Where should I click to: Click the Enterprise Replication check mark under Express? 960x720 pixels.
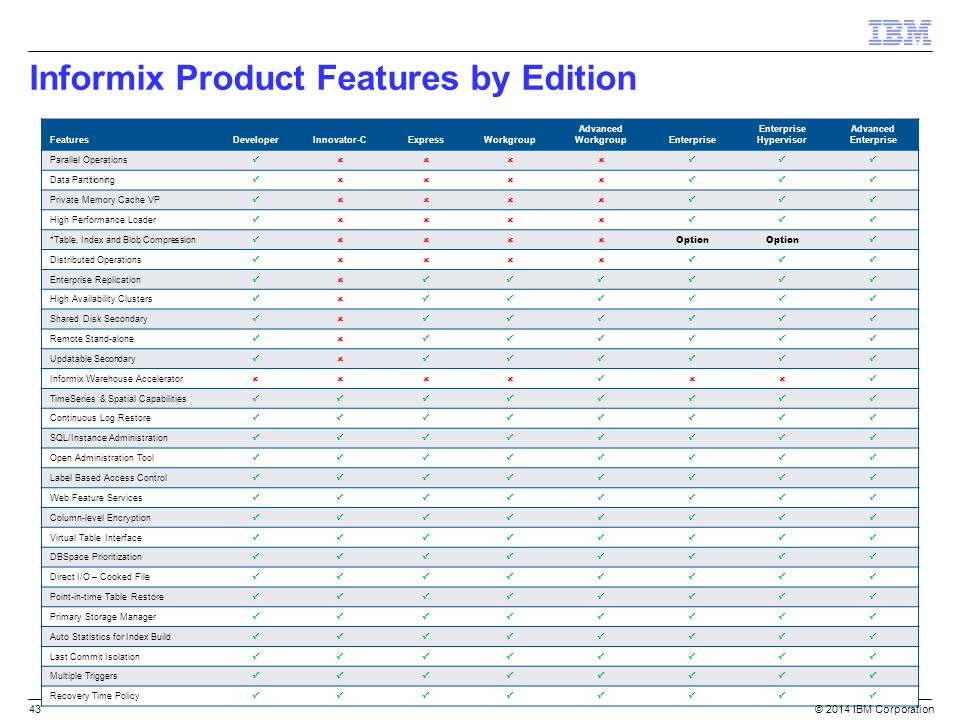(x=426, y=279)
